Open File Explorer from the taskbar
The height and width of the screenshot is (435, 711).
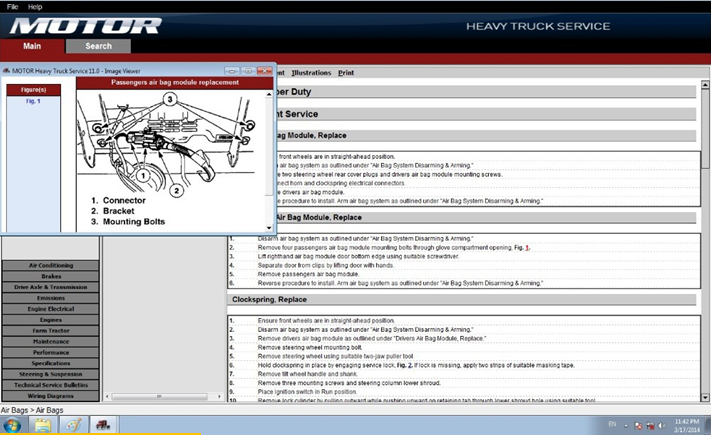tap(43, 425)
